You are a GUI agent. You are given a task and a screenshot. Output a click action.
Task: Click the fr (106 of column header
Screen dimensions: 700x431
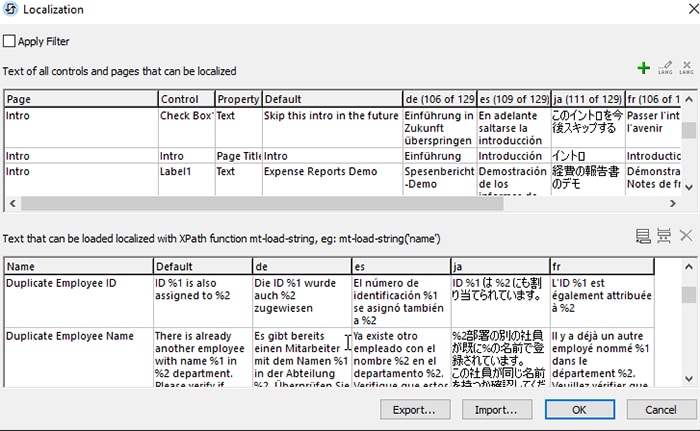(653, 99)
